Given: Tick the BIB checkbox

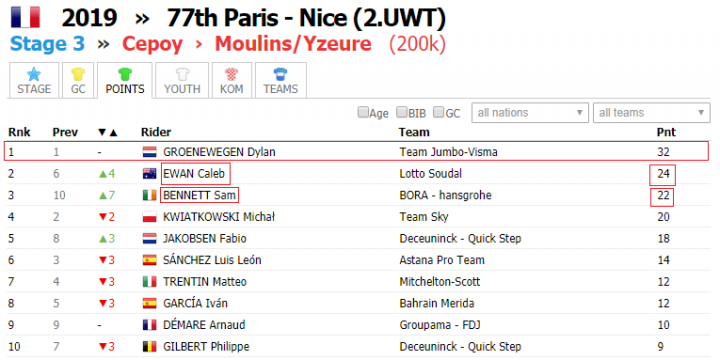Looking at the screenshot, I should point(401,112).
